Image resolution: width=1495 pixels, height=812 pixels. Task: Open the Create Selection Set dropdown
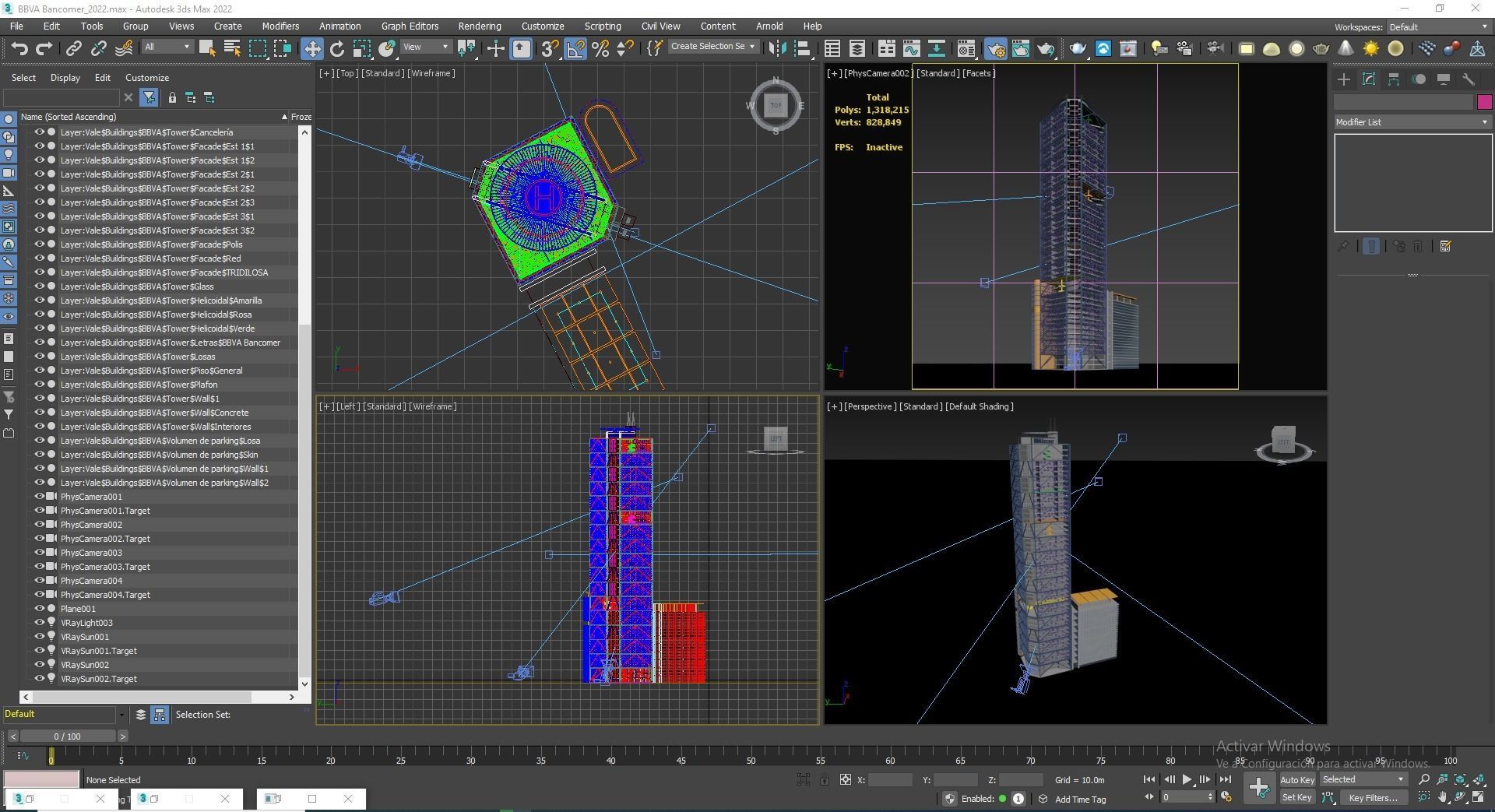coord(713,47)
